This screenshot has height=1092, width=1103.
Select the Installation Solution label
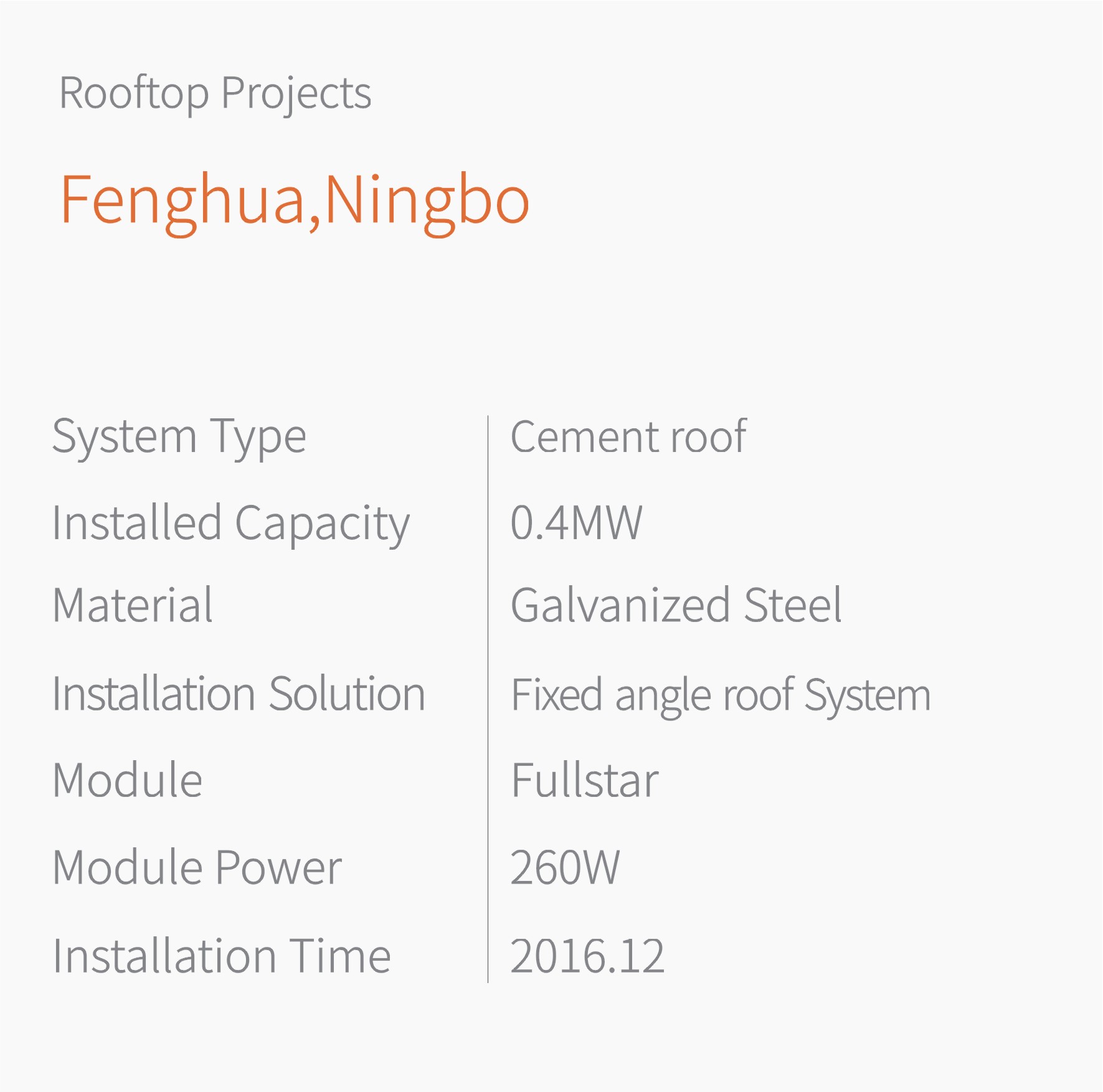239,694
